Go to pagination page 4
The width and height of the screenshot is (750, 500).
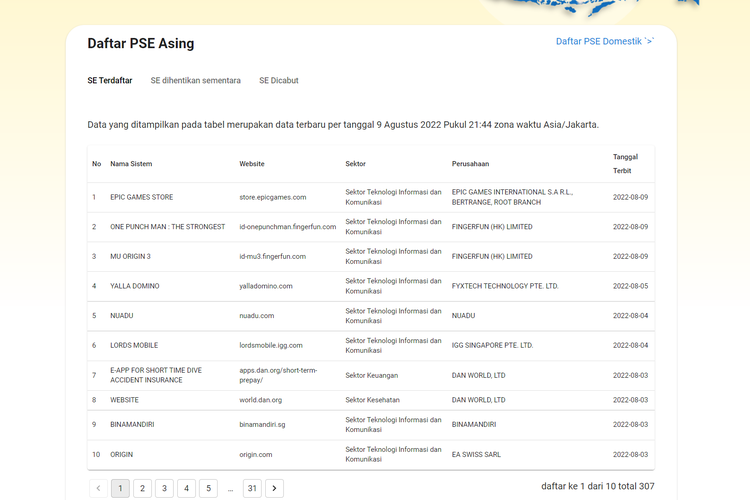point(187,488)
